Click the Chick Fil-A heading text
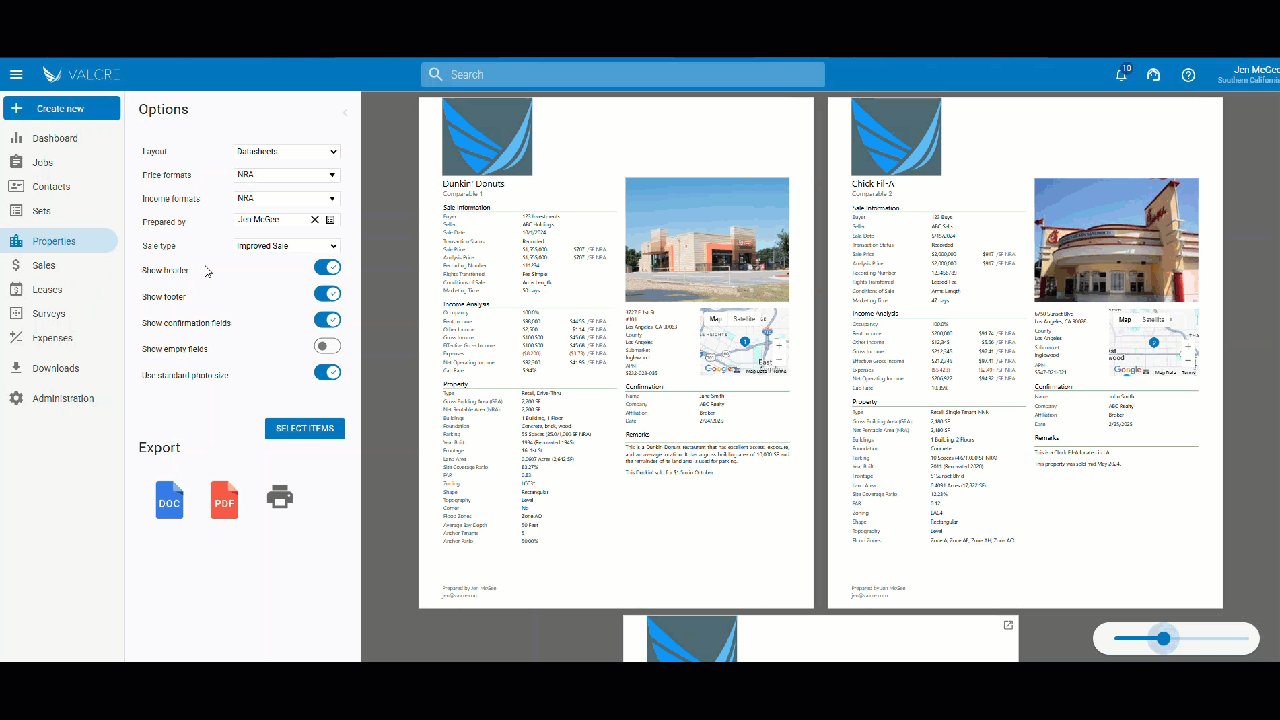 [x=872, y=184]
